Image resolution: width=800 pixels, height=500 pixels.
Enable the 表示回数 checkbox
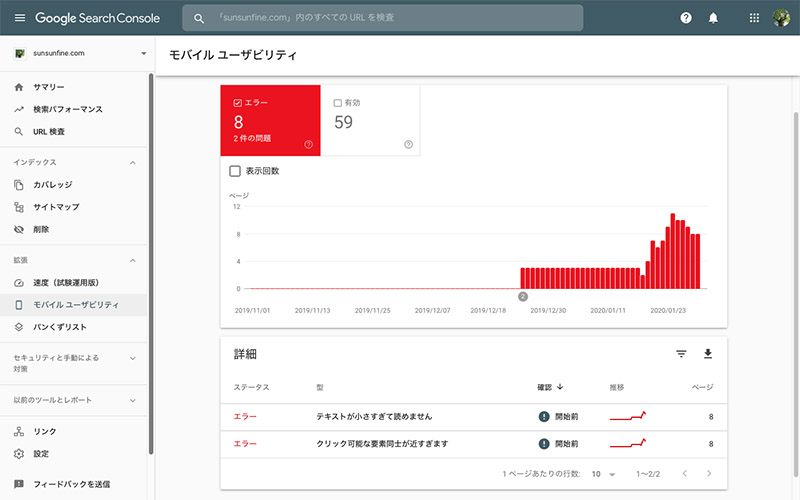(x=235, y=171)
